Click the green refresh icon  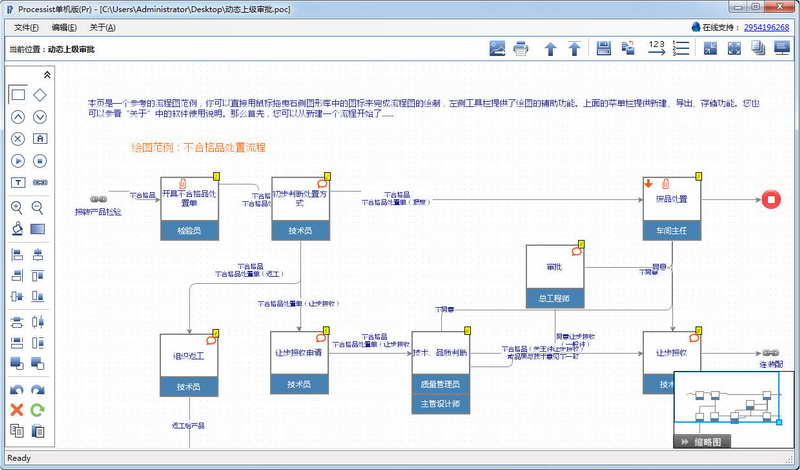point(38,410)
